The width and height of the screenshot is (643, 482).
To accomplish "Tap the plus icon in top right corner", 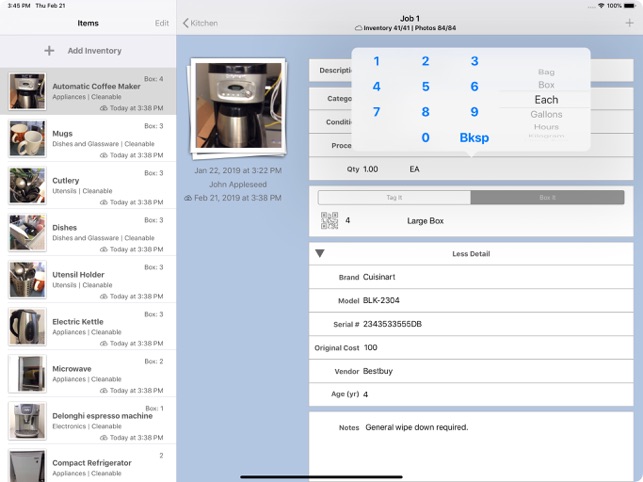I will coord(629,23).
